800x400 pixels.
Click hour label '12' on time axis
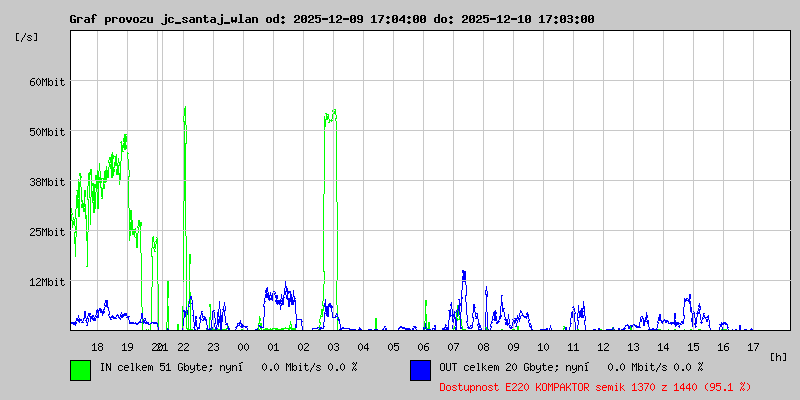click(x=604, y=347)
